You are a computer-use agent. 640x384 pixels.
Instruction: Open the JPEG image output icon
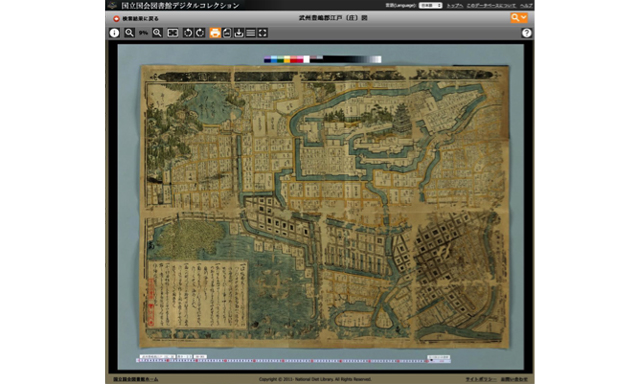point(227,33)
